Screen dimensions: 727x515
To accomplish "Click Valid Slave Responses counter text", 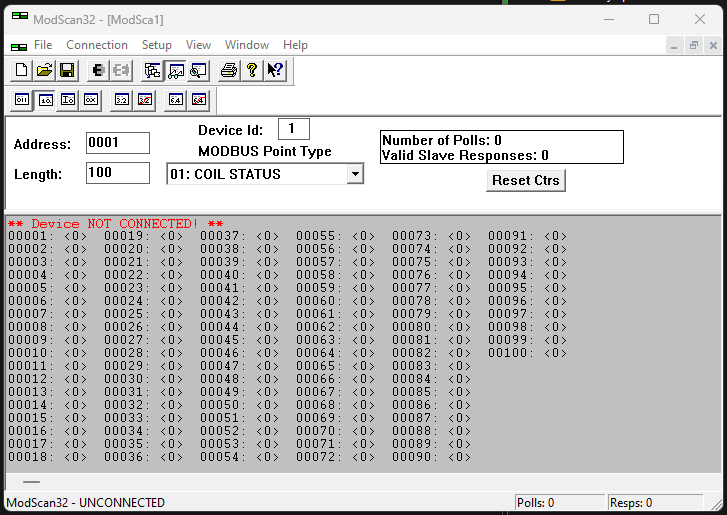I will (x=465, y=155).
